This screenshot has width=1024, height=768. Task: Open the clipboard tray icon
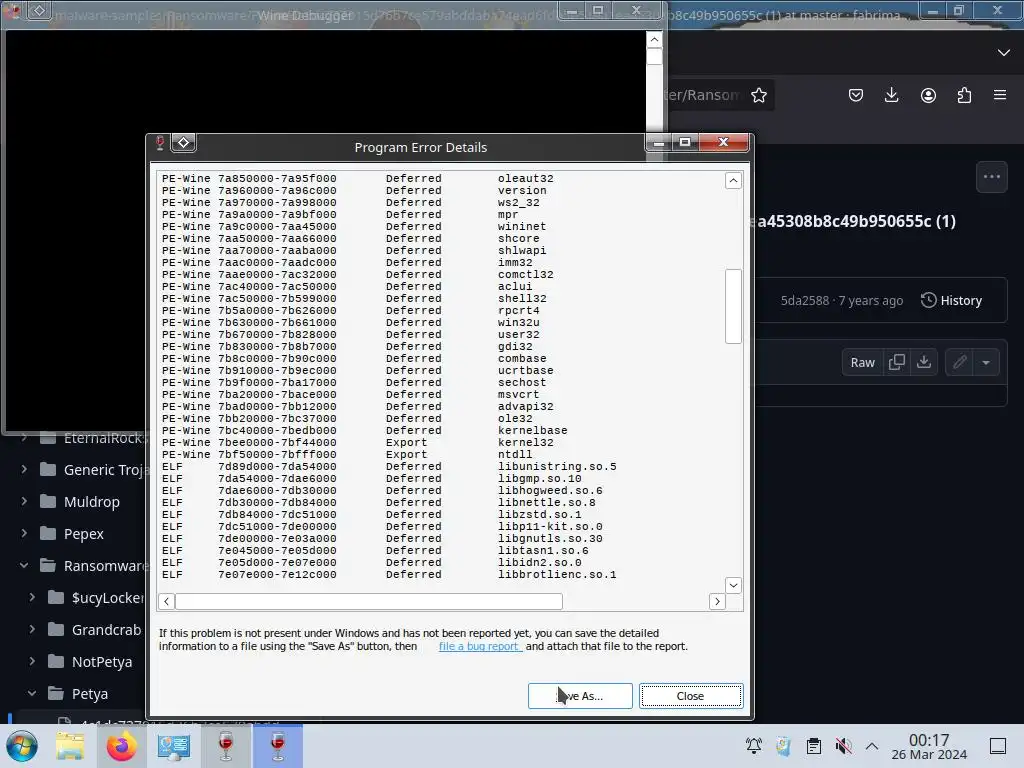[814, 745]
